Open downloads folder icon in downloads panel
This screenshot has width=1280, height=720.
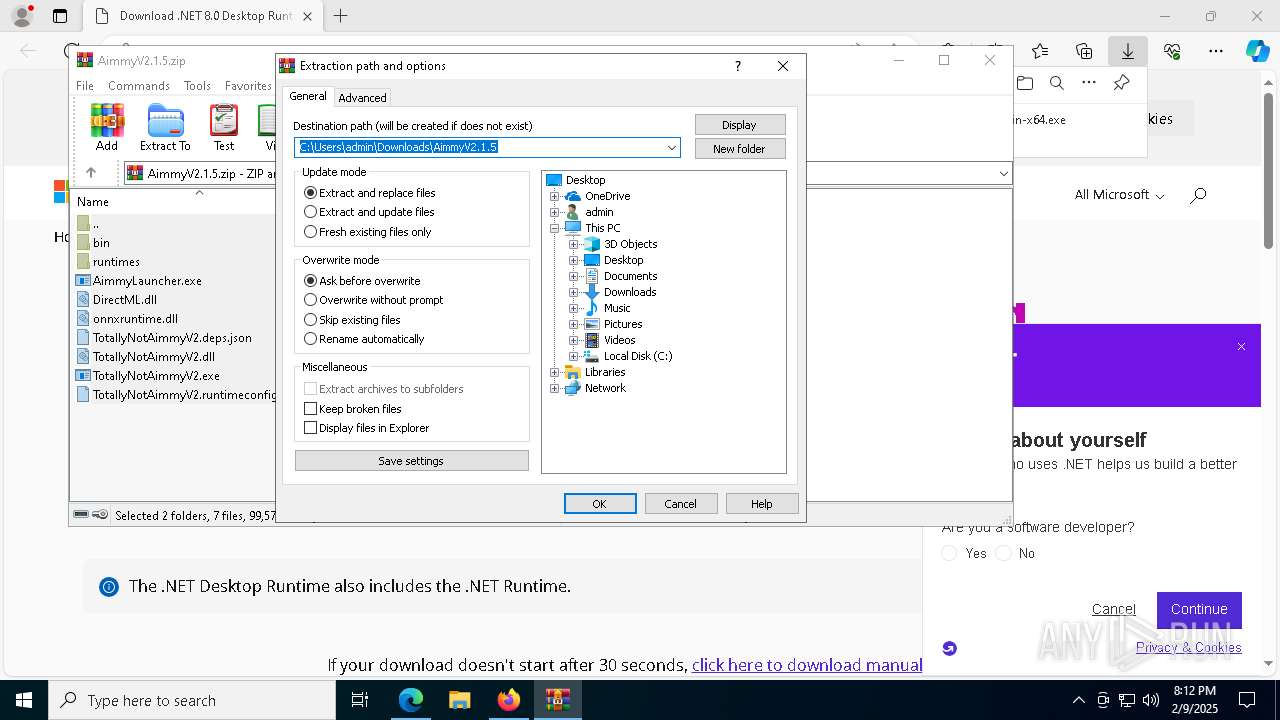pos(1025,83)
